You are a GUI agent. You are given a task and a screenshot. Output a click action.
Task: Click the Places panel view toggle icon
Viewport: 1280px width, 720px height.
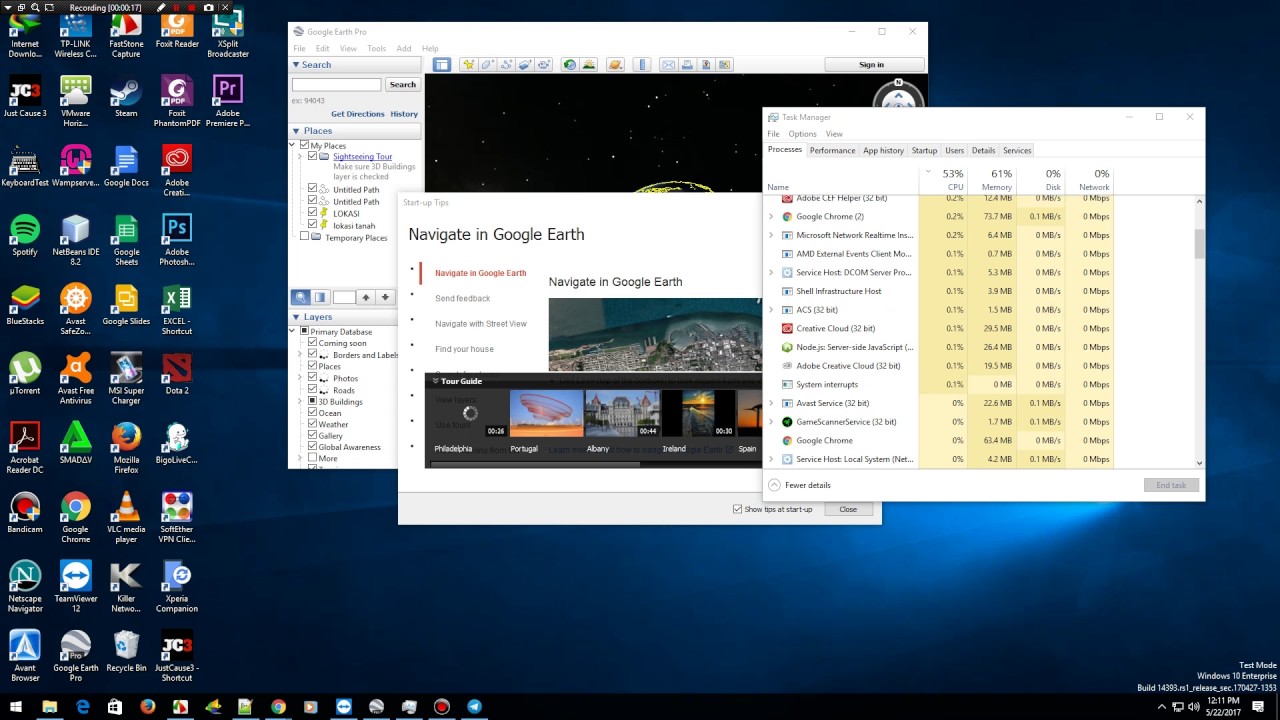coord(320,297)
